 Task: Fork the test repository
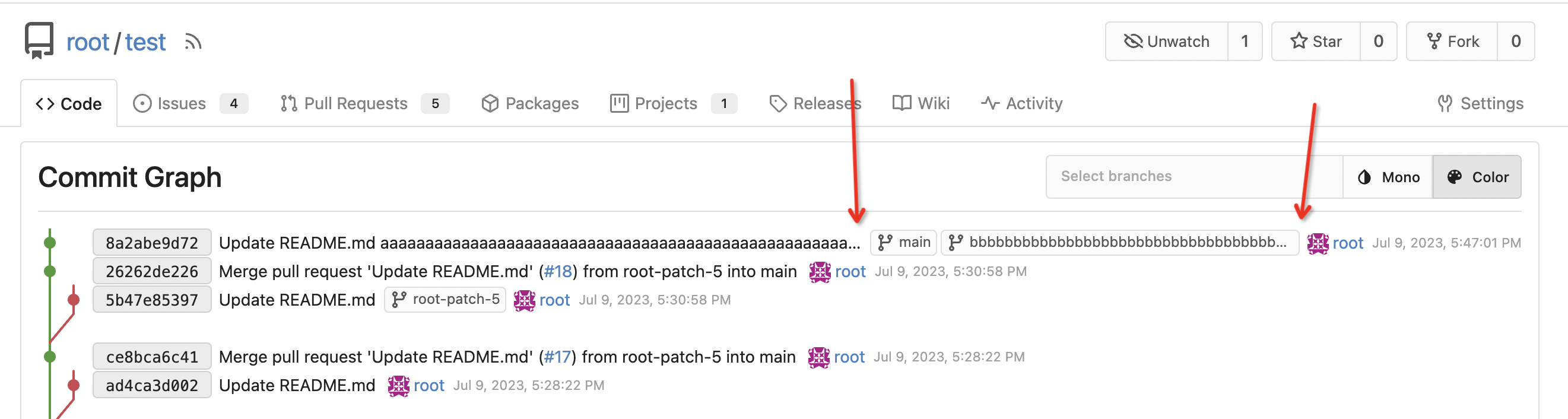point(1452,42)
